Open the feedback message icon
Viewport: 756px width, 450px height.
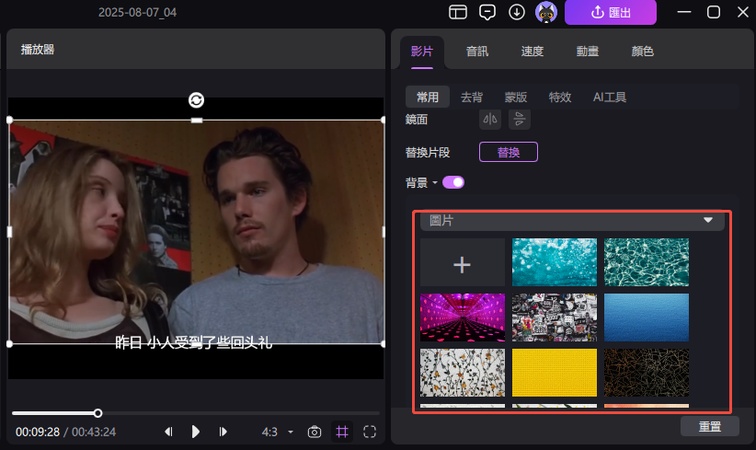487,12
